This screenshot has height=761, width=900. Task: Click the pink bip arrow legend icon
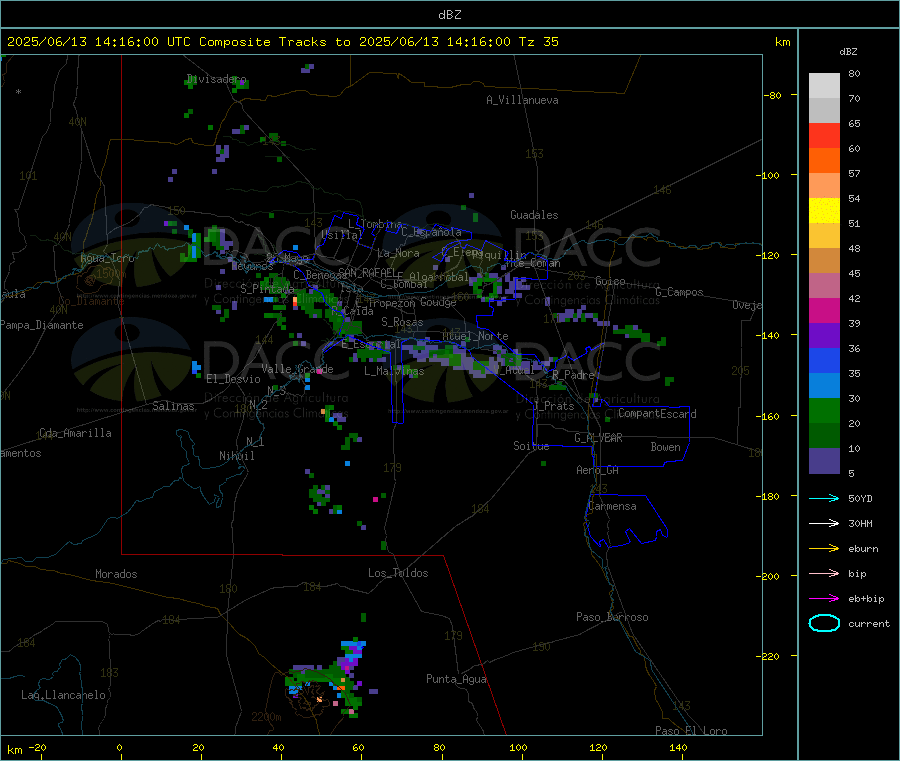[824, 573]
